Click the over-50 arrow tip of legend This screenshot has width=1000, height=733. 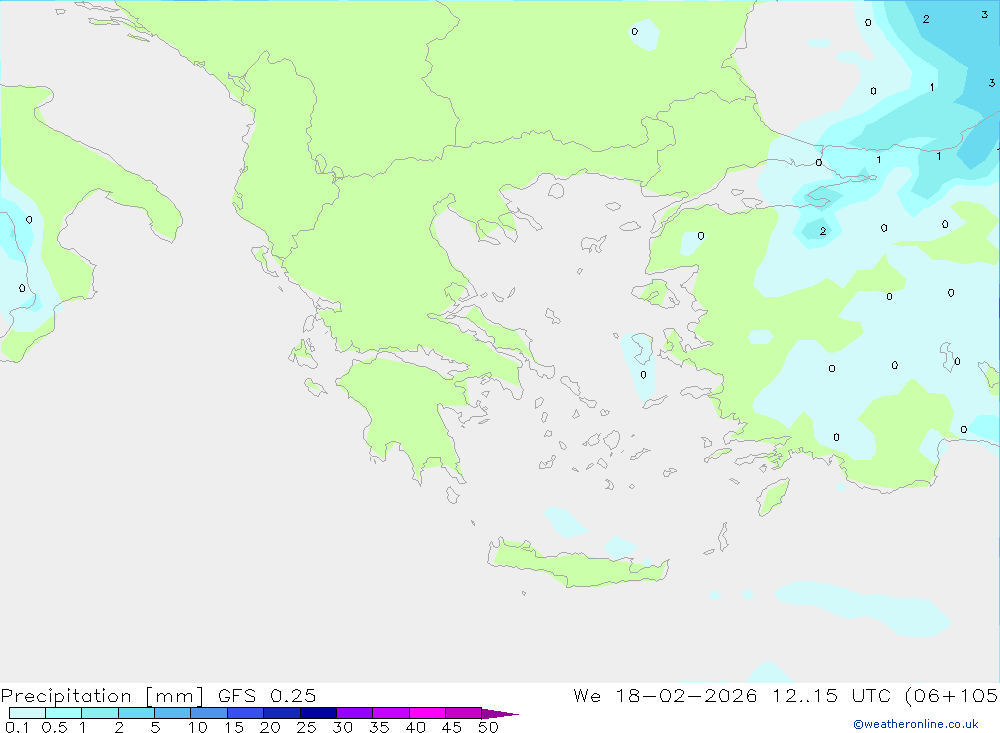tap(499, 713)
